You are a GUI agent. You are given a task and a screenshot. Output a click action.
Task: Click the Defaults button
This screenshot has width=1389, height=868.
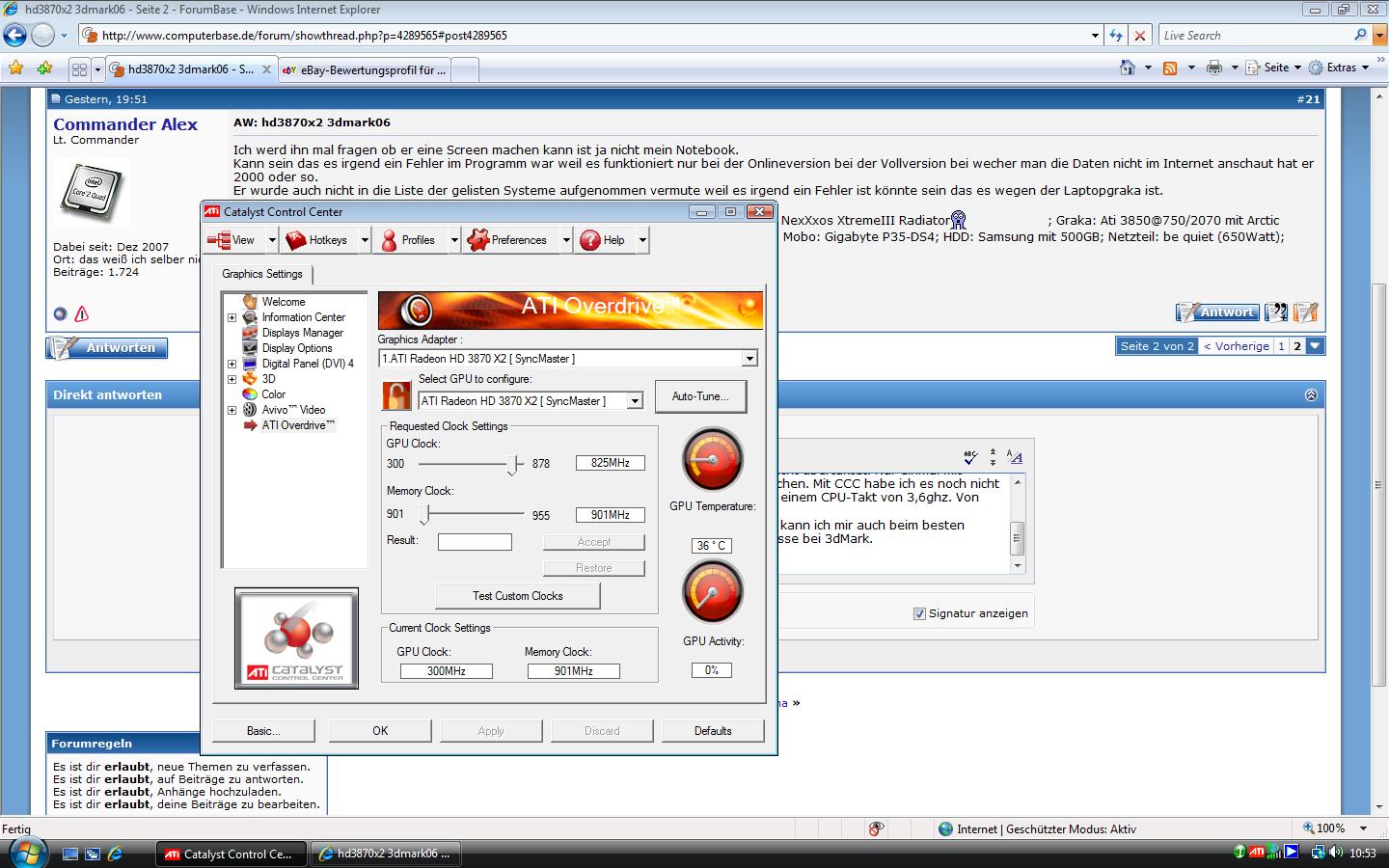(713, 731)
